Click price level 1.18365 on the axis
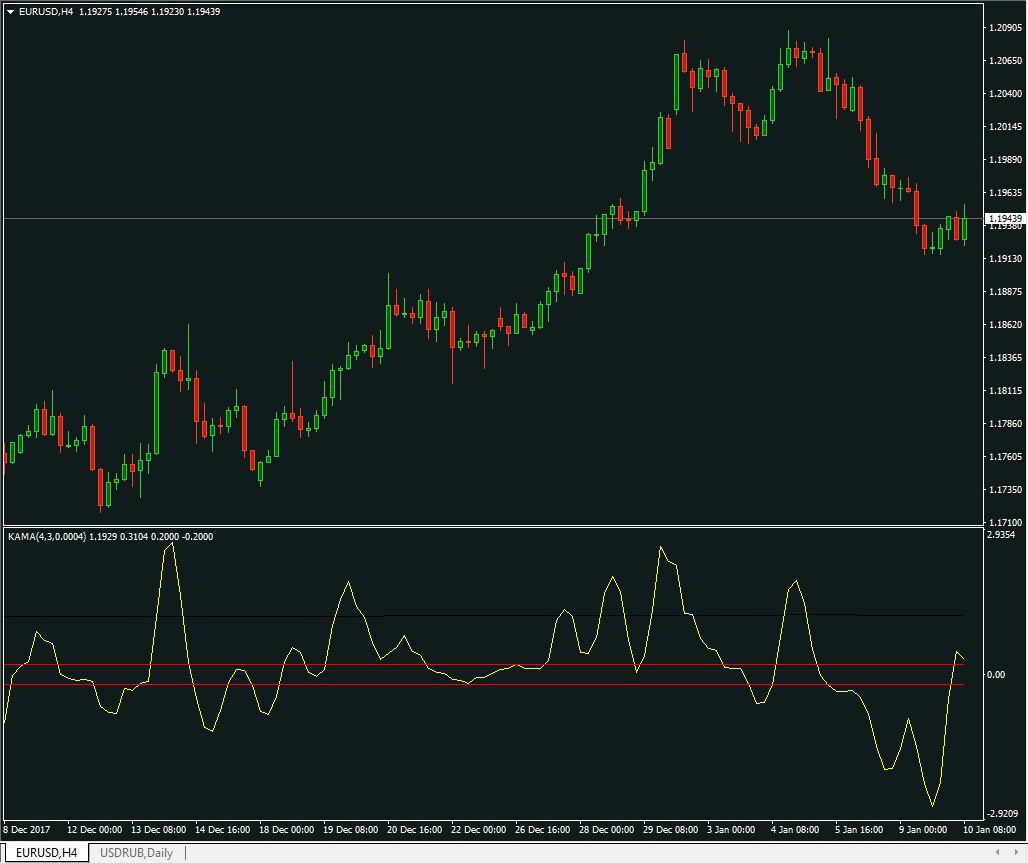The image size is (1028, 863). click(x=1005, y=358)
